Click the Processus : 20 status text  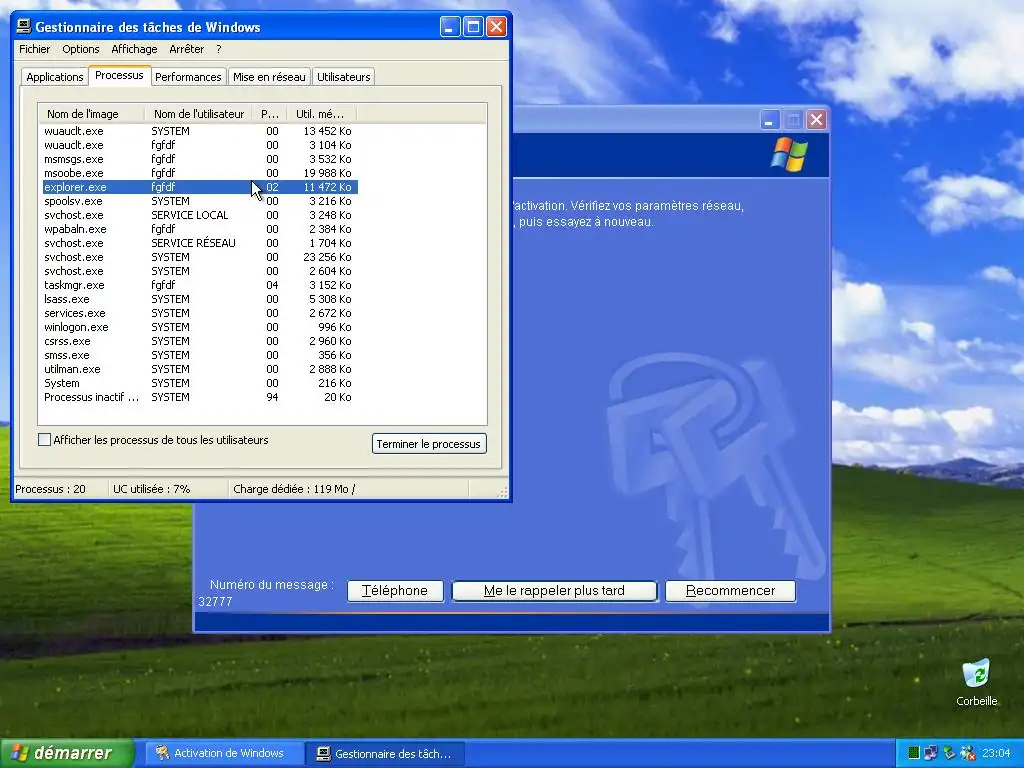pyautogui.click(x=50, y=489)
